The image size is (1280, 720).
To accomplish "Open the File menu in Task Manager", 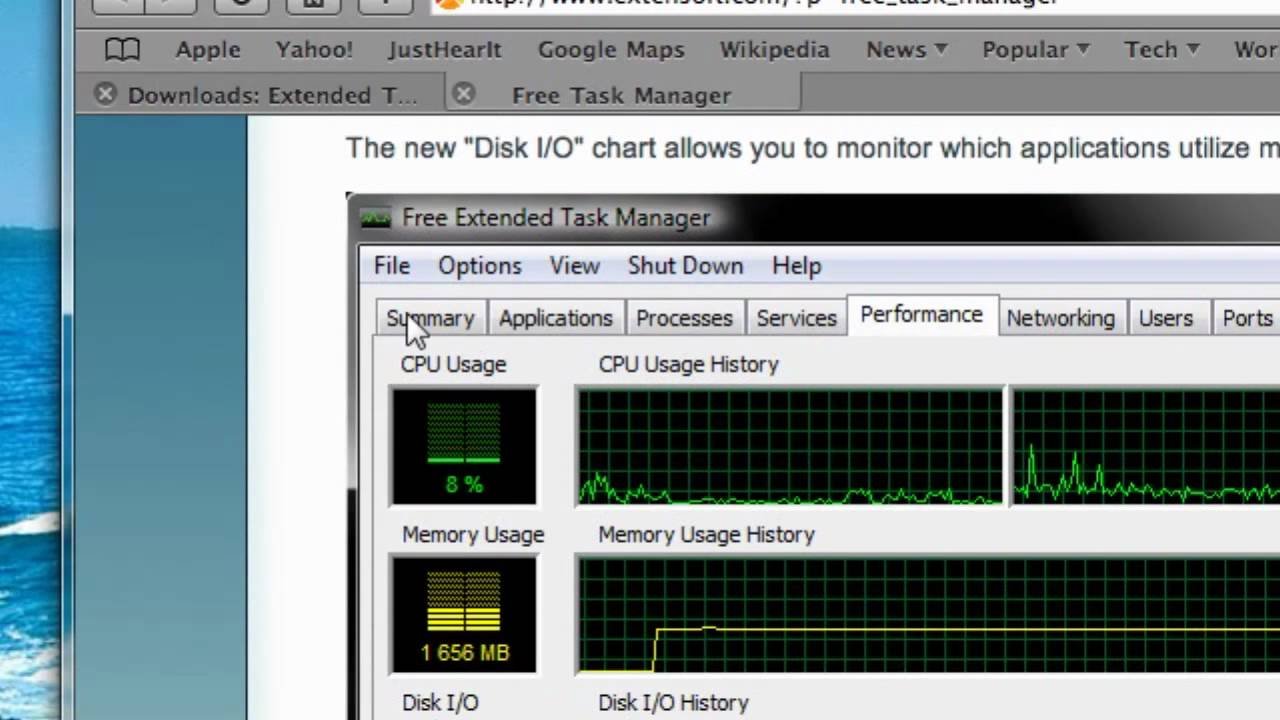I will [392, 266].
